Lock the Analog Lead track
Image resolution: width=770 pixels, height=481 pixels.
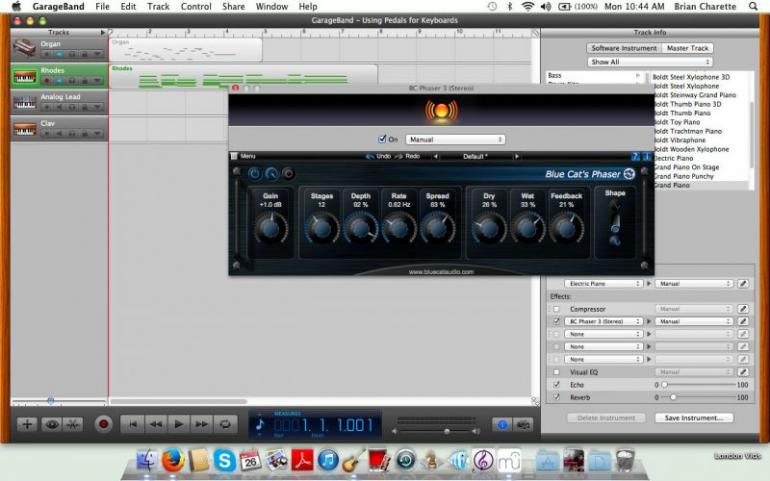(x=84, y=107)
